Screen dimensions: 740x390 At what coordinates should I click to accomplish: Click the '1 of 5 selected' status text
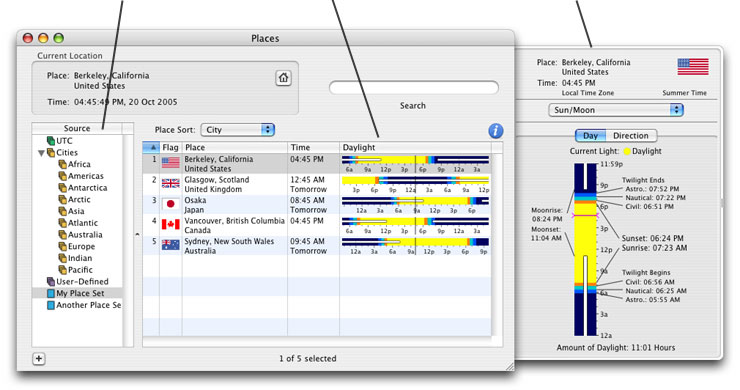click(x=308, y=359)
